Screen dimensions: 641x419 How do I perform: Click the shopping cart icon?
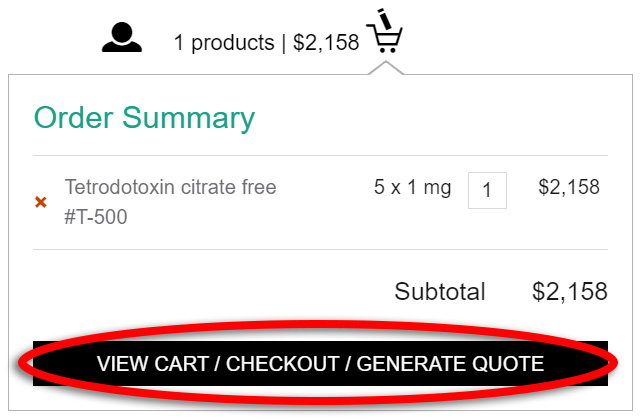pos(385,35)
